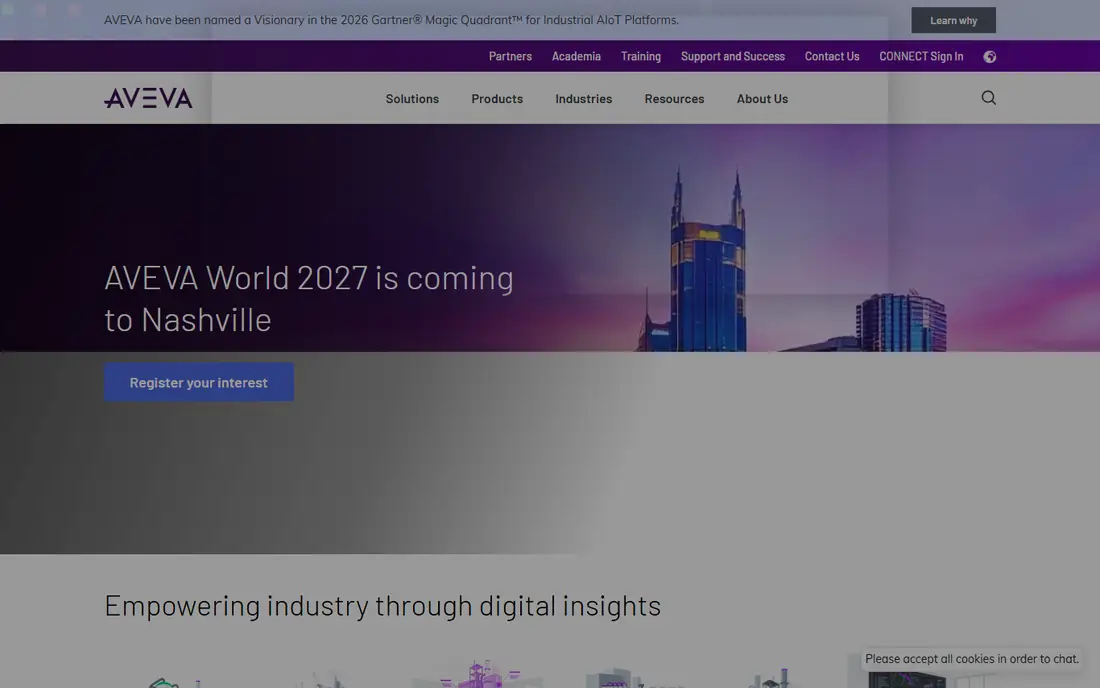Viewport: 1100px width, 688px height.
Task: Open the About Us menu
Action: (x=762, y=99)
